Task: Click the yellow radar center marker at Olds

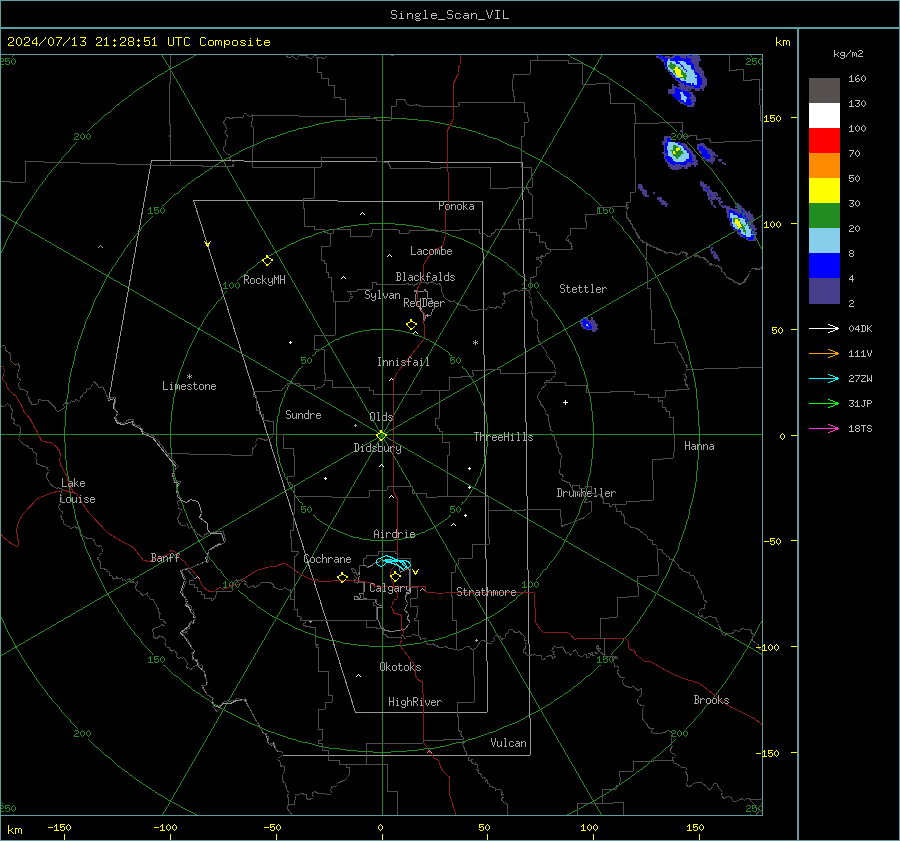Action: (x=381, y=436)
